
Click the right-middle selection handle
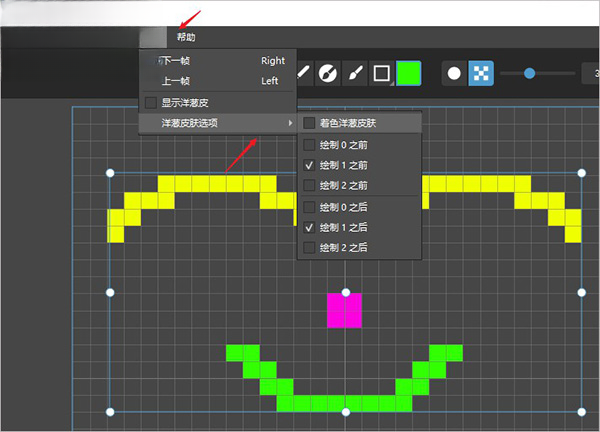click(x=582, y=293)
